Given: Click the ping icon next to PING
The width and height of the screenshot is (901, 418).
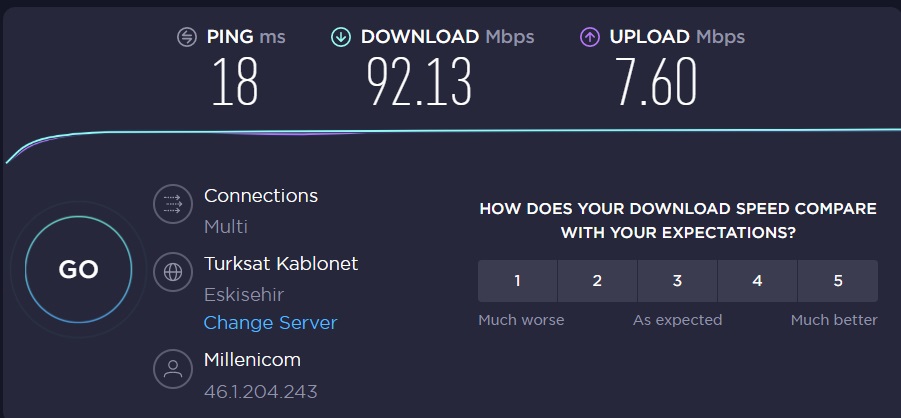Looking at the screenshot, I should pos(187,37).
